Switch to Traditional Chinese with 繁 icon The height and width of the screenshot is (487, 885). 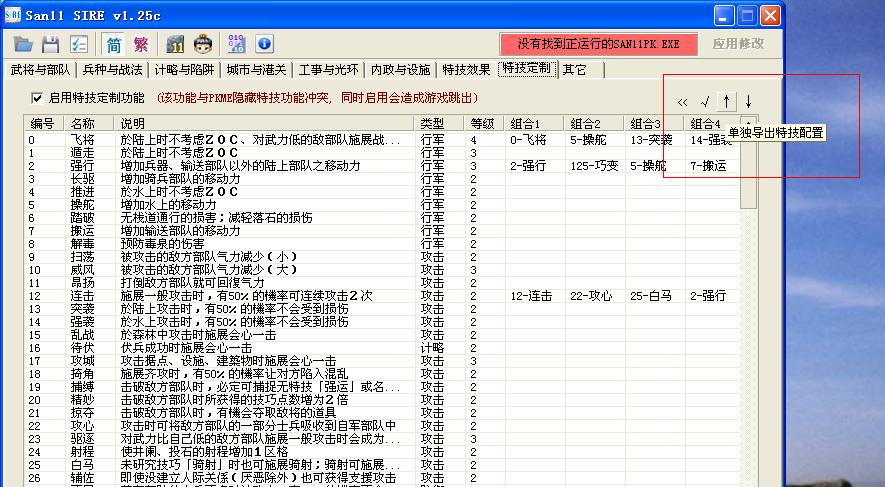pyautogui.click(x=141, y=44)
